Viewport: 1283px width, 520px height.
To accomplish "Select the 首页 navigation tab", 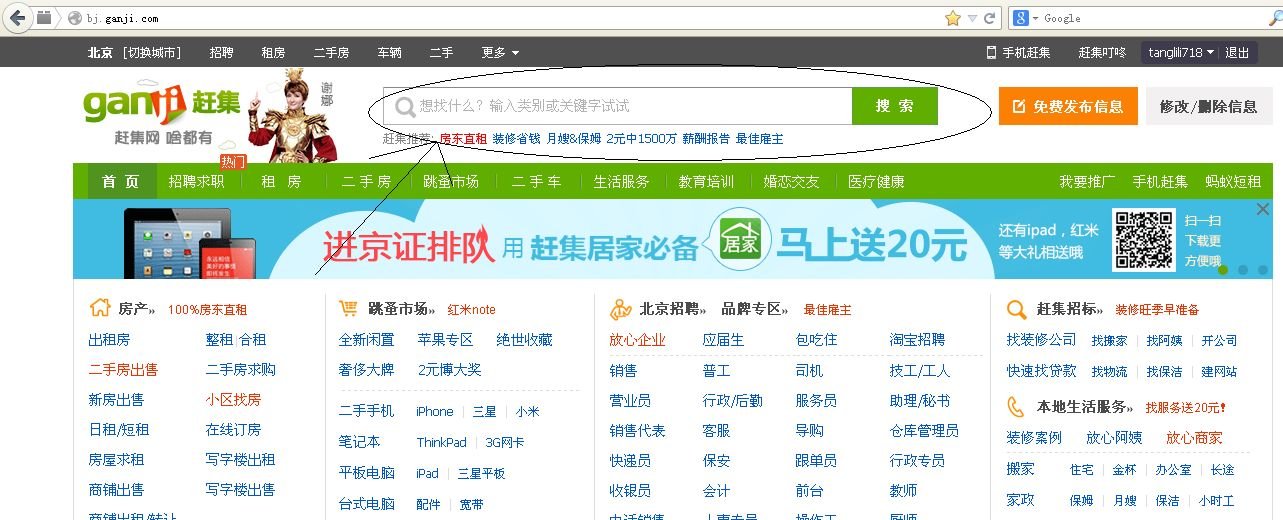I will (x=121, y=181).
